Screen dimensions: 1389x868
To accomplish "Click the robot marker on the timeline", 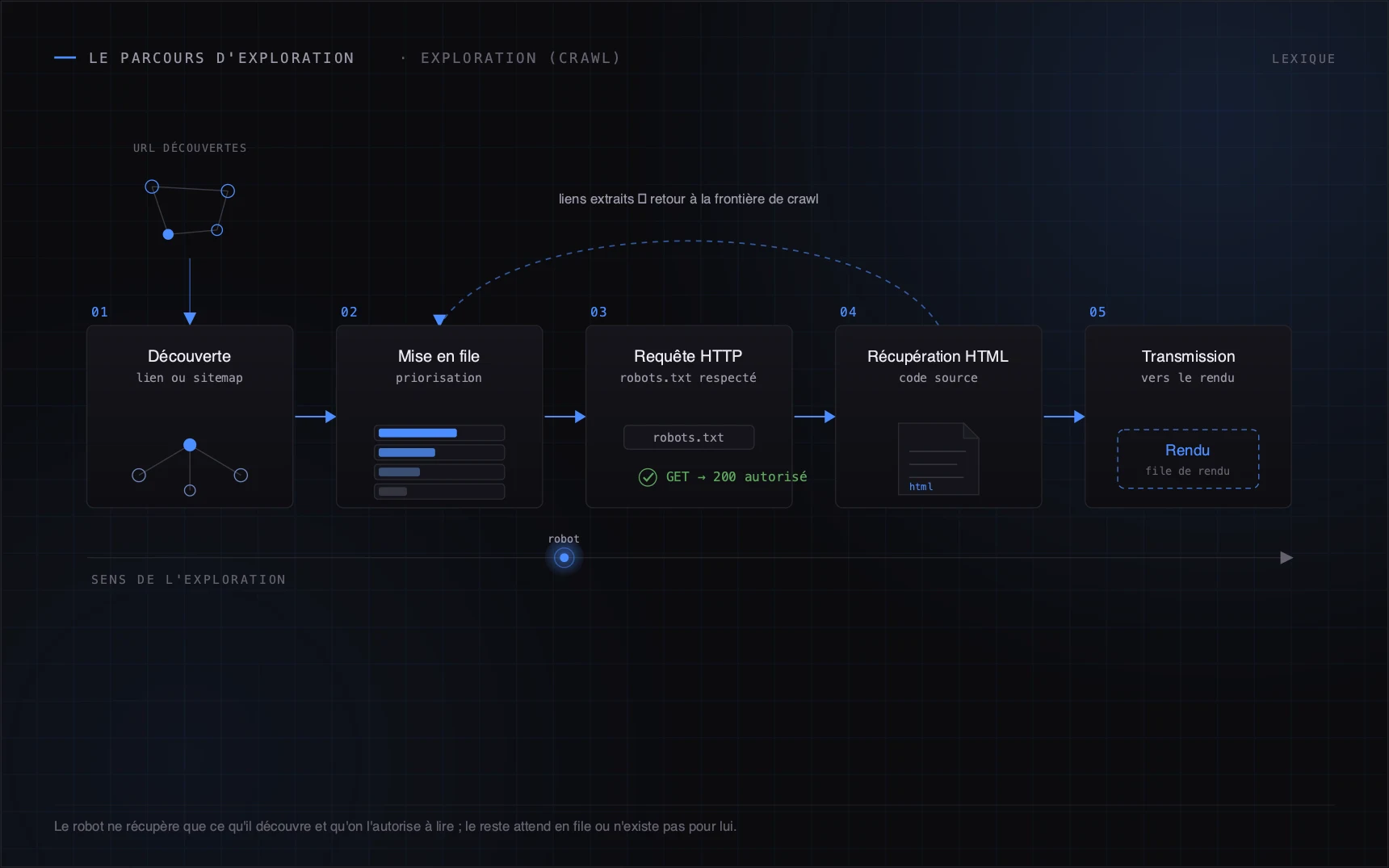I will click(x=564, y=558).
